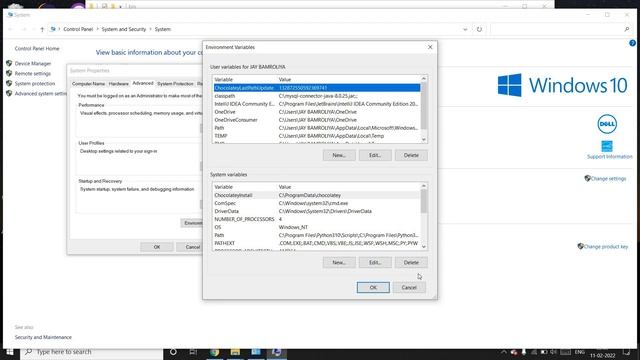Open Task View from the taskbar
The width and height of the screenshot is (640, 360).
pos(193,352)
